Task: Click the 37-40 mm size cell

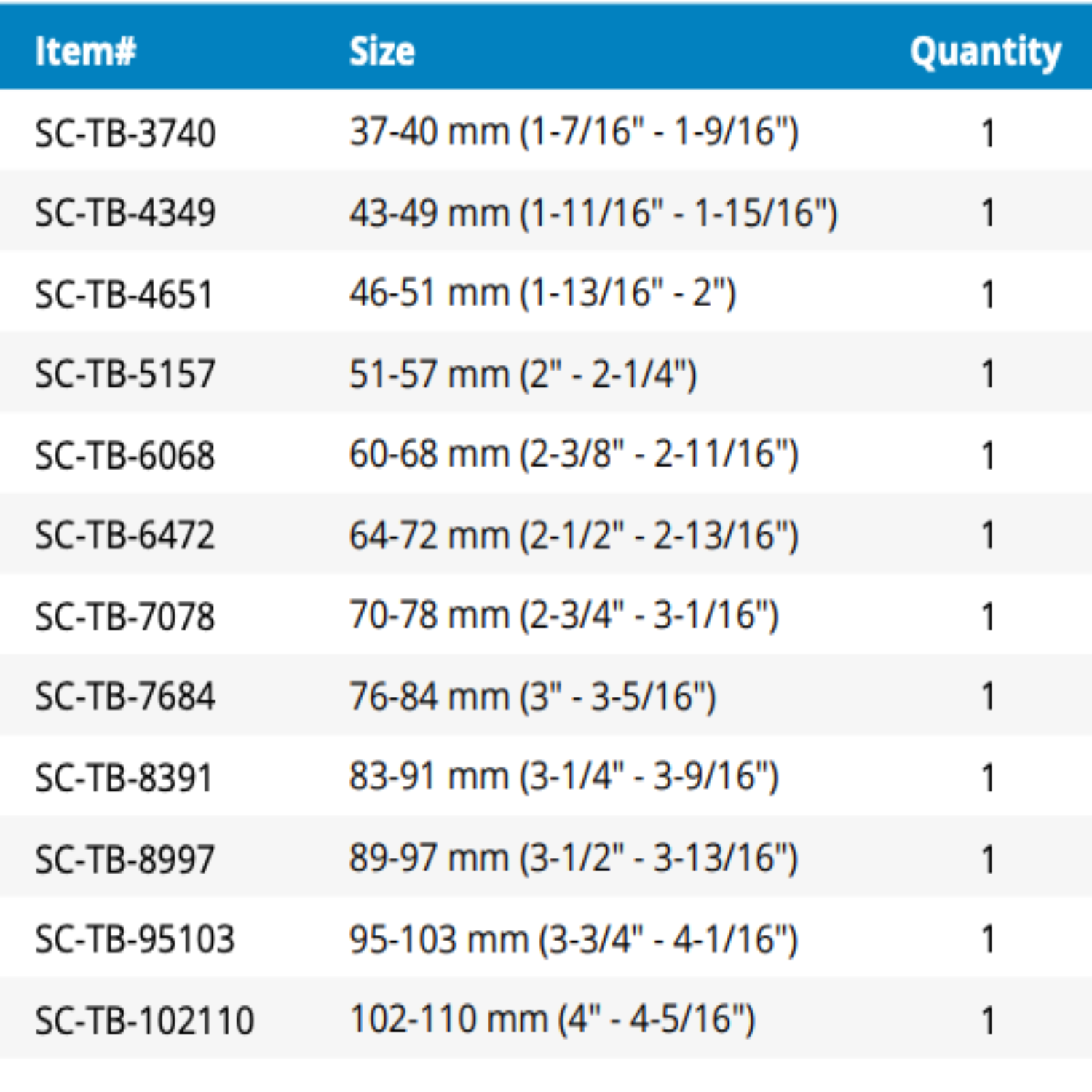Action: click(x=574, y=132)
